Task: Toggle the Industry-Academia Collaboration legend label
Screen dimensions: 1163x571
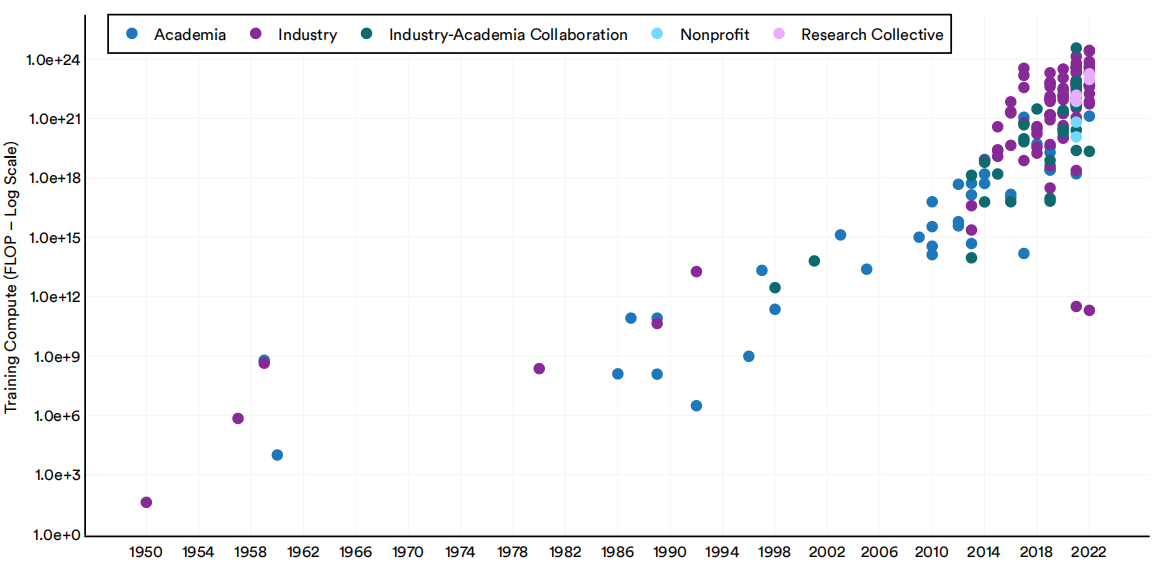Action: coord(508,35)
